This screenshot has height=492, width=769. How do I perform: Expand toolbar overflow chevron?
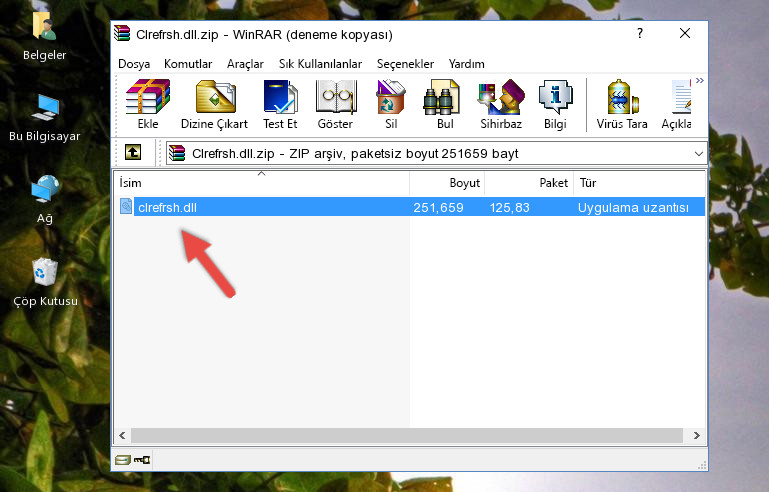tap(700, 80)
